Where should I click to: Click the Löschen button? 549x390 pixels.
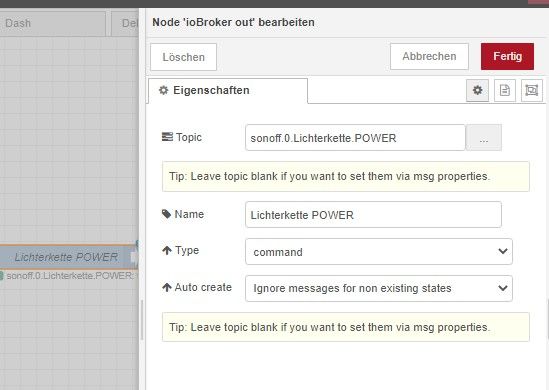coord(183,57)
